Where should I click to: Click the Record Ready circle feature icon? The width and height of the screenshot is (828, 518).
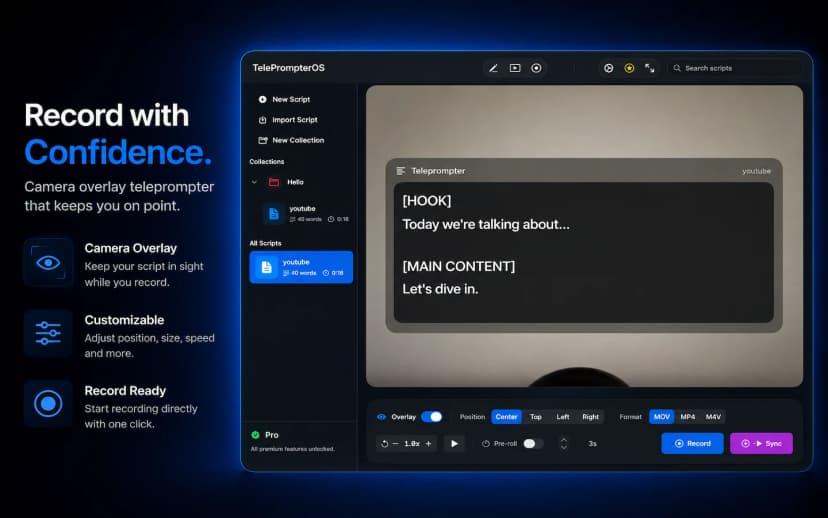[x=48, y=404]
